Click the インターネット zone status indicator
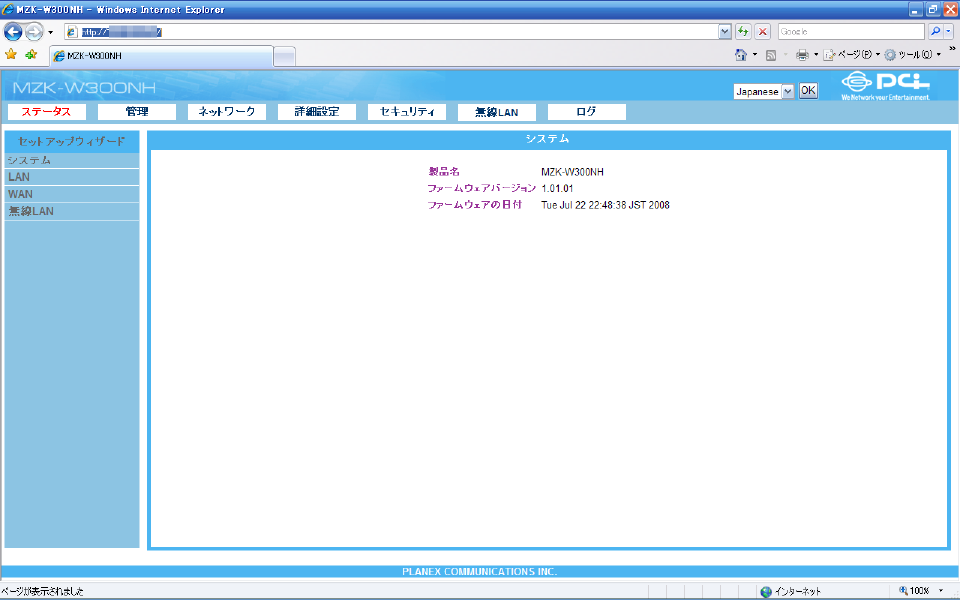Viewport: 960px width, 600px height. click(x=790, y=591)
